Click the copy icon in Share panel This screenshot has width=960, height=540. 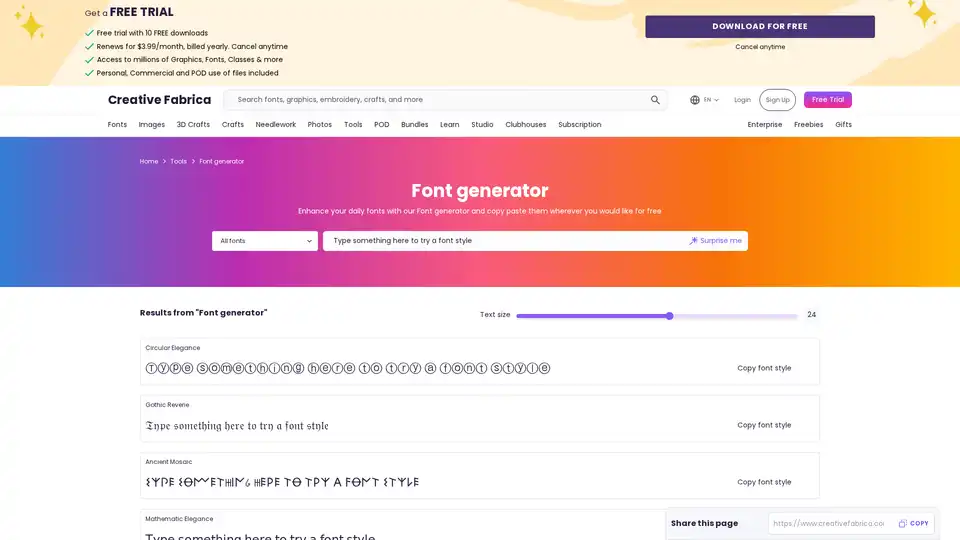(x=903, y=523)
